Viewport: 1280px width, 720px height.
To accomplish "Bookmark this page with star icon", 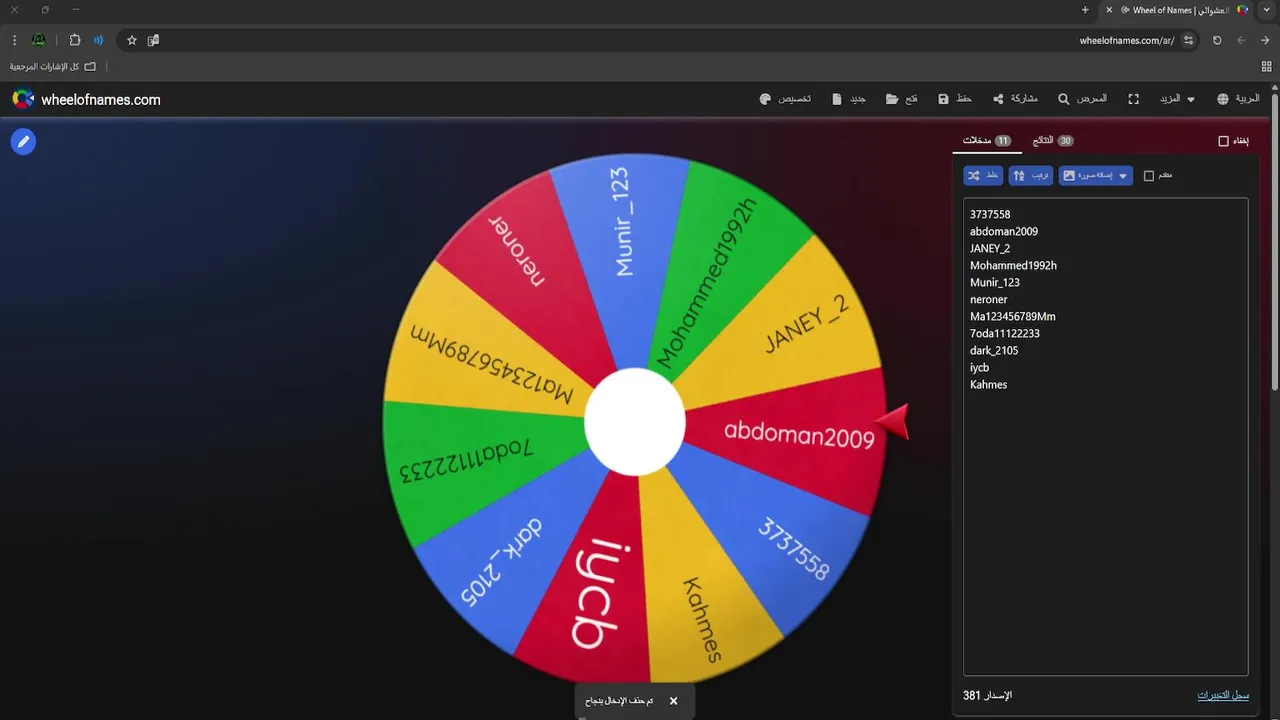I will [132, 40].
